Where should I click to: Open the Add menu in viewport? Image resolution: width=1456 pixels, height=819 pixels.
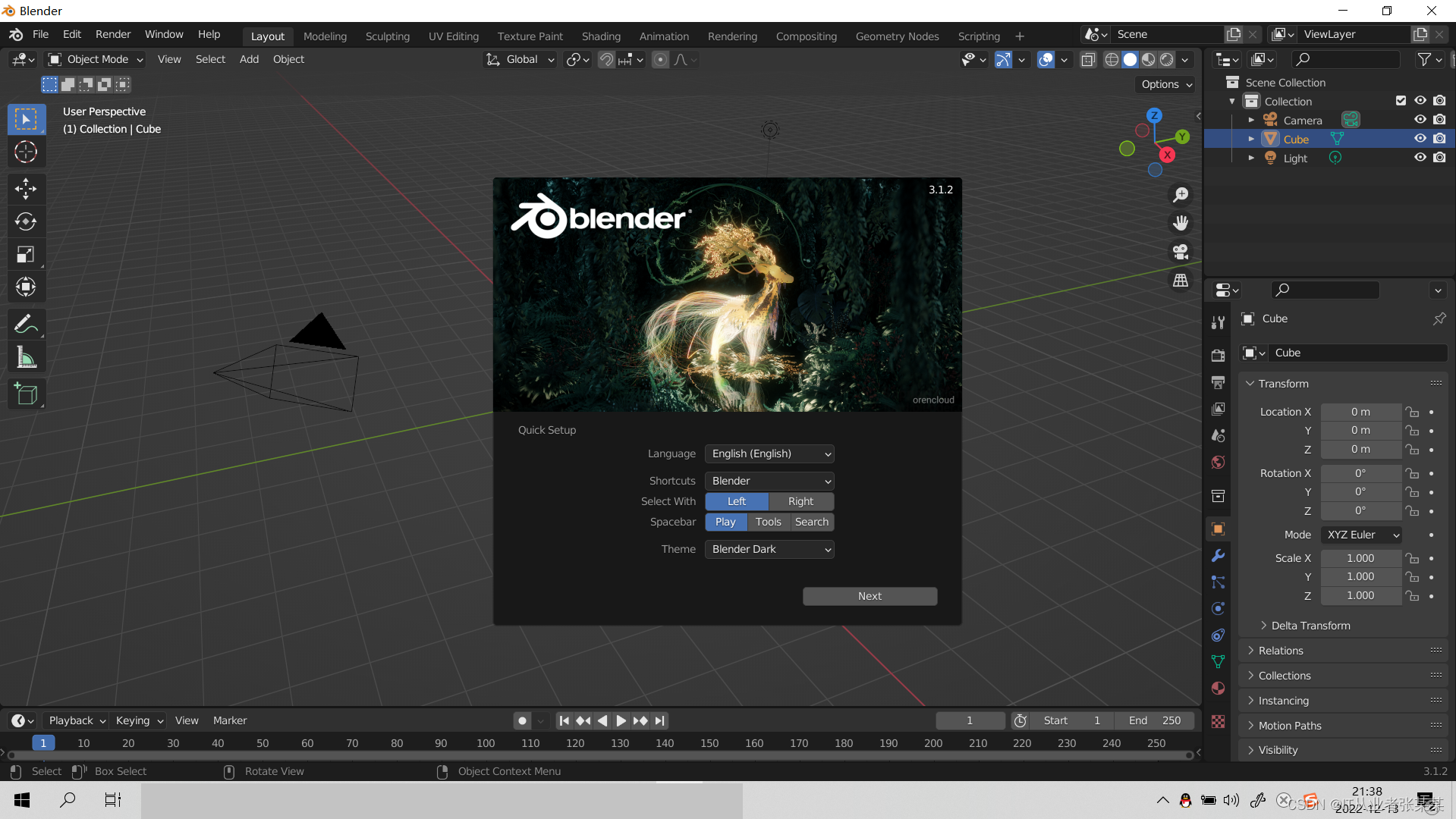point(249,59)
